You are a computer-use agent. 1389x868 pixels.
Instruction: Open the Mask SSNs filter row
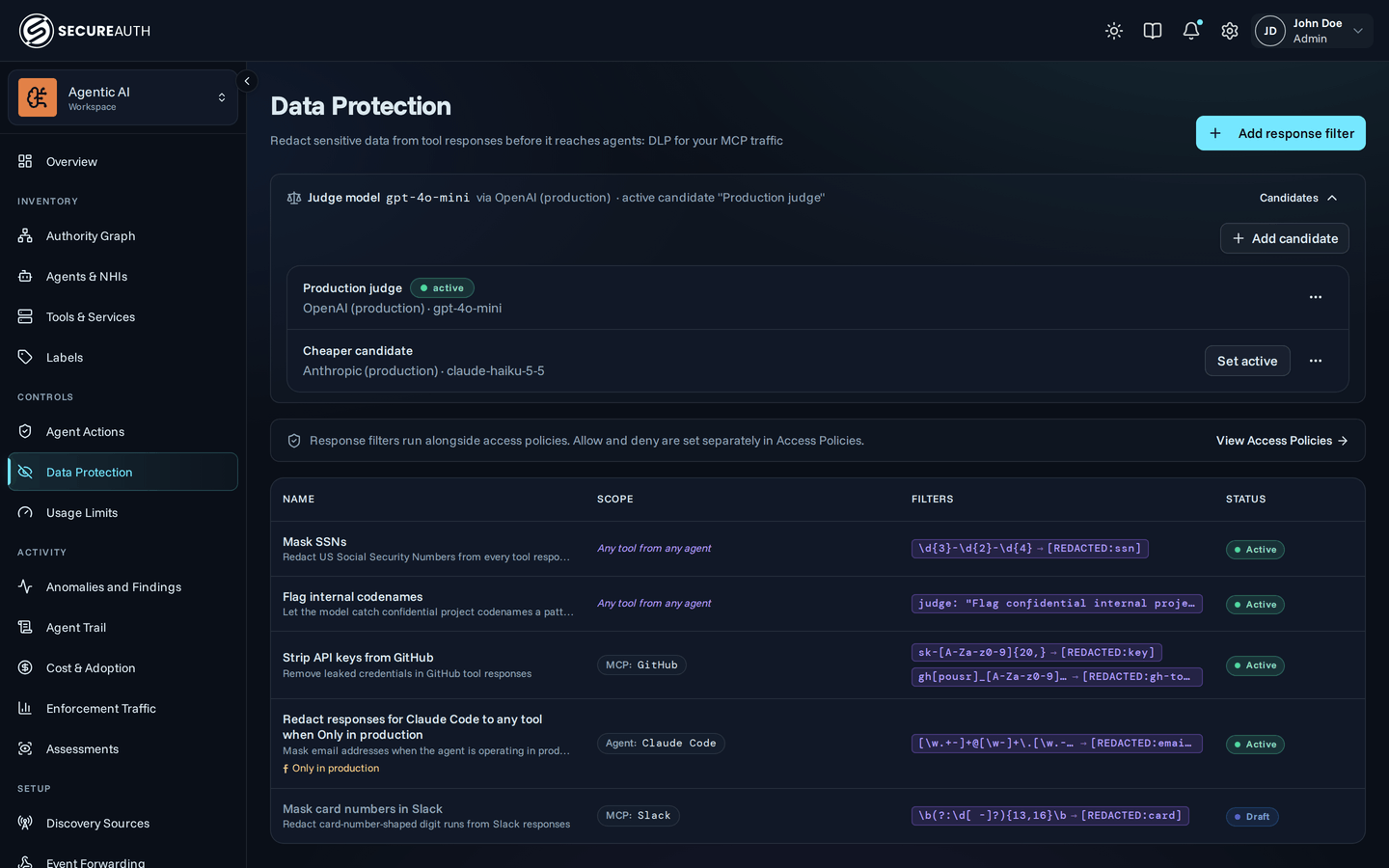tap(818, 549)
